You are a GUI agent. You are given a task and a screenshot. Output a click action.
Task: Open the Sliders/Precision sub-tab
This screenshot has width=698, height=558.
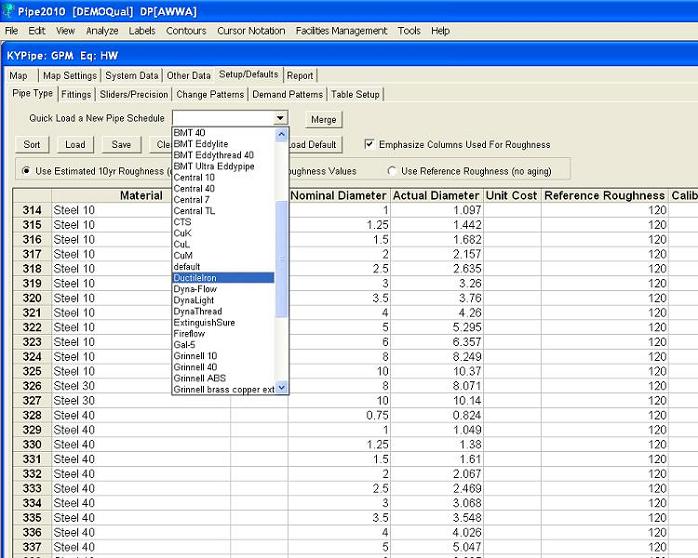point(134,94)
